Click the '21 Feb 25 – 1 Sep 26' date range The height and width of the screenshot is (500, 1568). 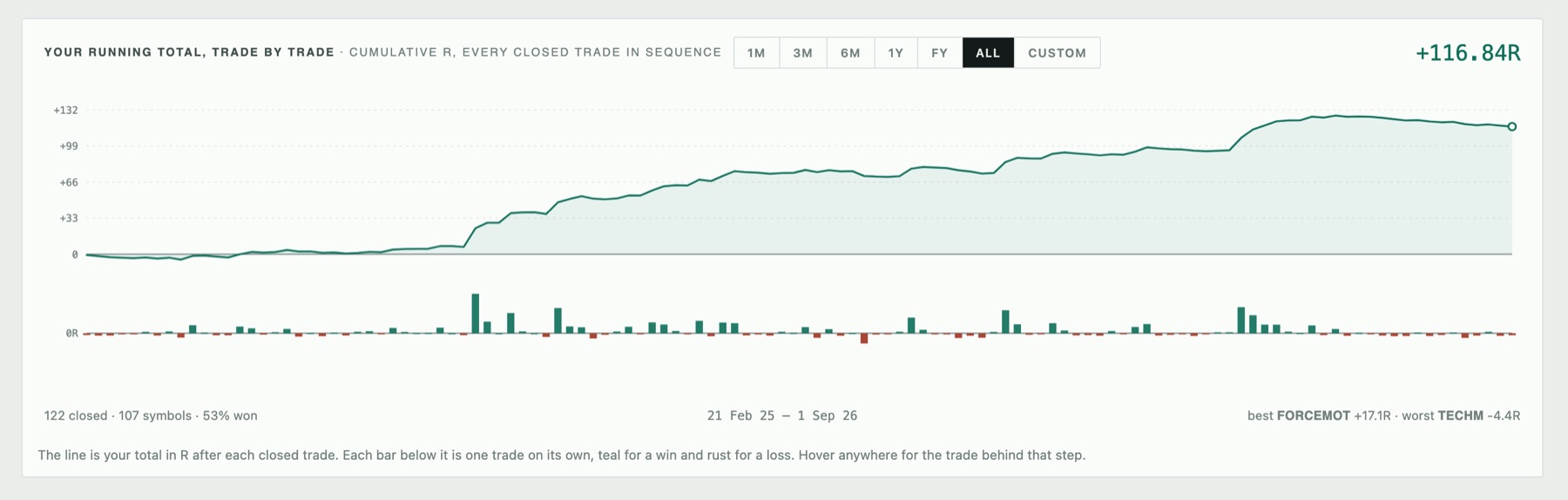[x=782, y=416]
